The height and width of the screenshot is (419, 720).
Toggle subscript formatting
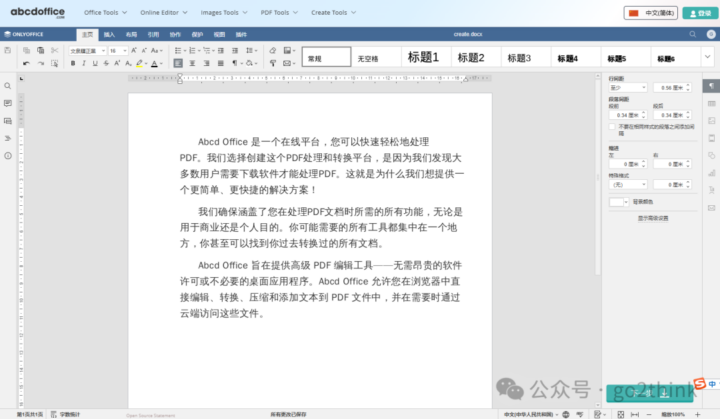128,63
